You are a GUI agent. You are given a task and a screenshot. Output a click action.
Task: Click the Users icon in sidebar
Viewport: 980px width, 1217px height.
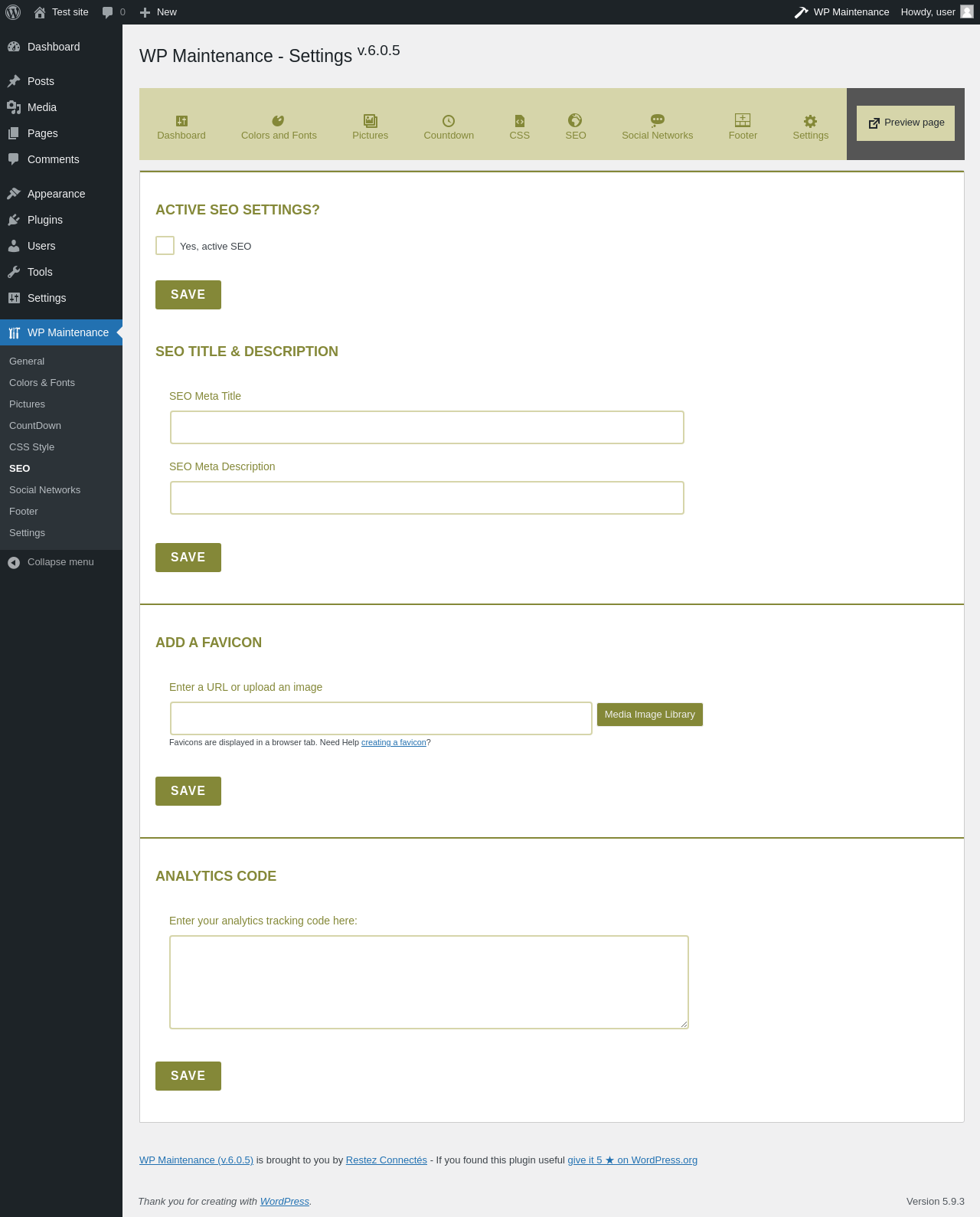tap(14, 246)
